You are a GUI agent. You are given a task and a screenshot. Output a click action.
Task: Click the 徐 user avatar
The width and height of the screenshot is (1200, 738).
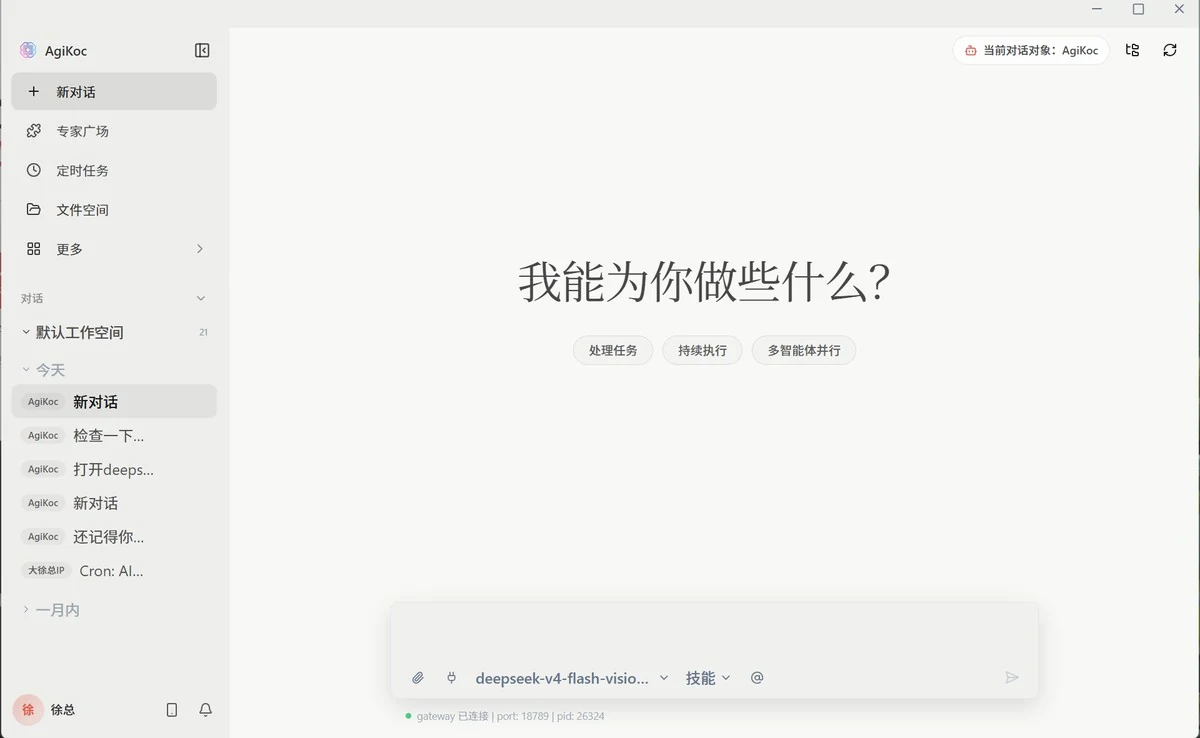pos(28,710)
